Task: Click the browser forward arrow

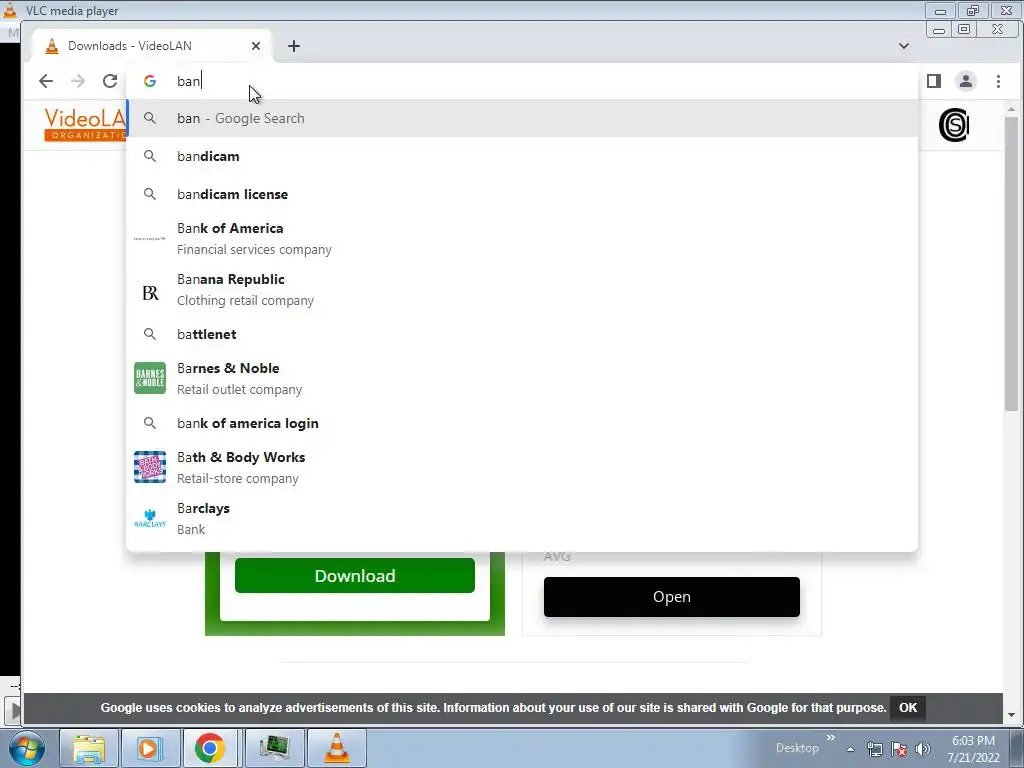Action: pyautogui.click(x=78, y=81)
